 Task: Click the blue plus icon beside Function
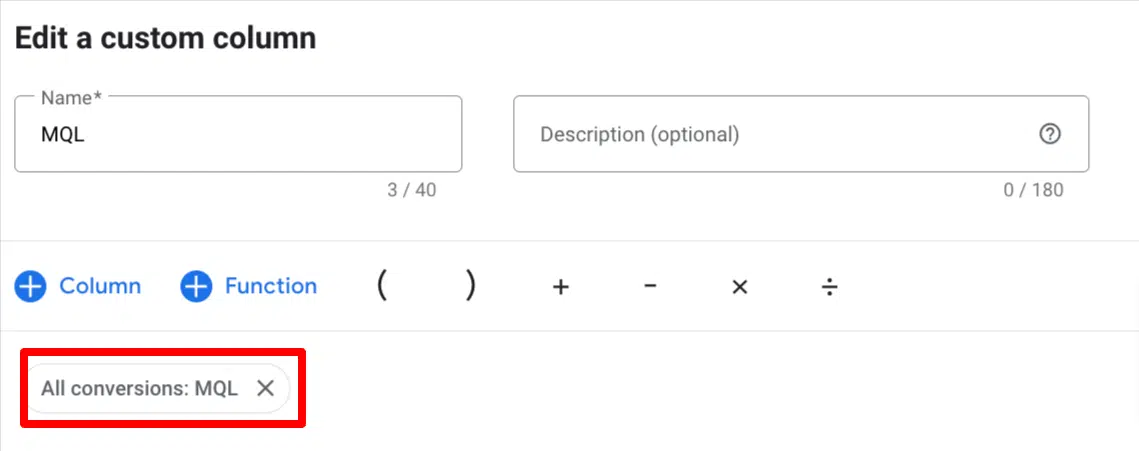[196, 287]
